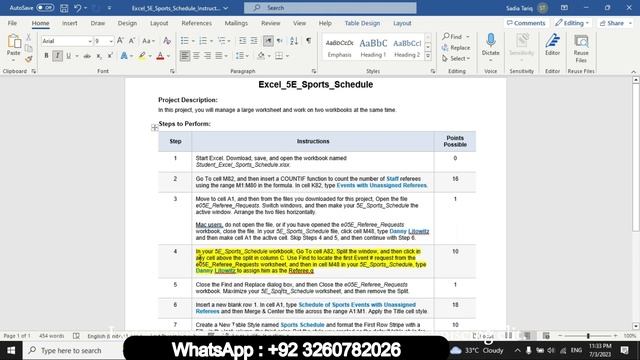
Task: Collapse the ribbon with chevron
Action: point(633,71)
